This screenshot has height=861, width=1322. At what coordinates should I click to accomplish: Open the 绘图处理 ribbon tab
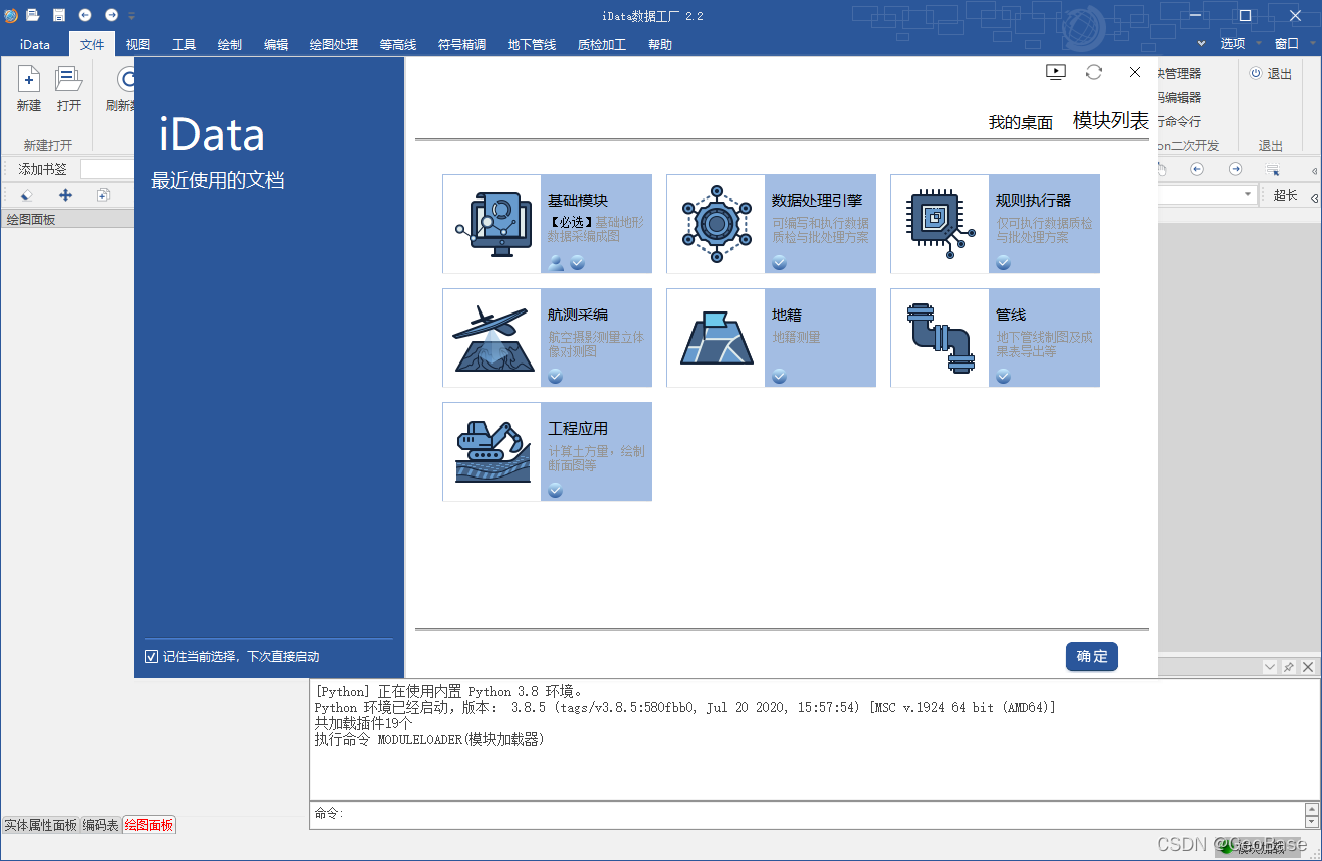pyautogui.click(x=334, y=44)
